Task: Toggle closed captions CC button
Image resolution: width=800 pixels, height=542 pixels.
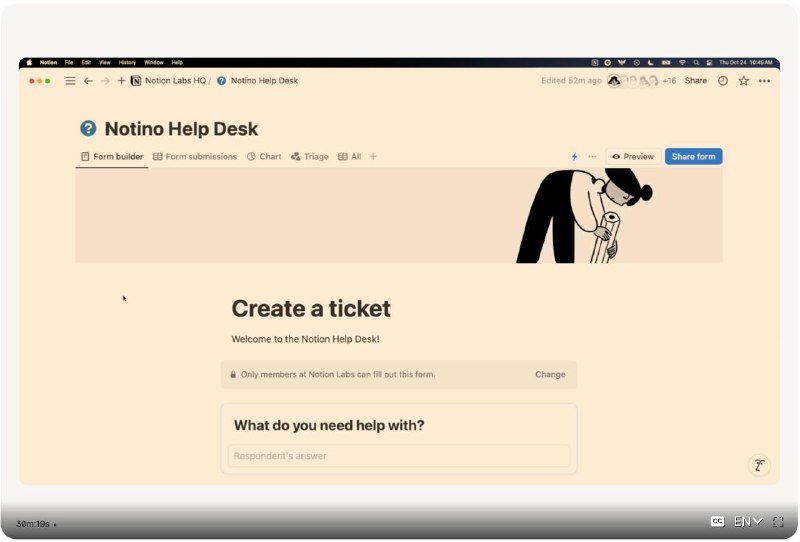Action: [x=717, y=521]
